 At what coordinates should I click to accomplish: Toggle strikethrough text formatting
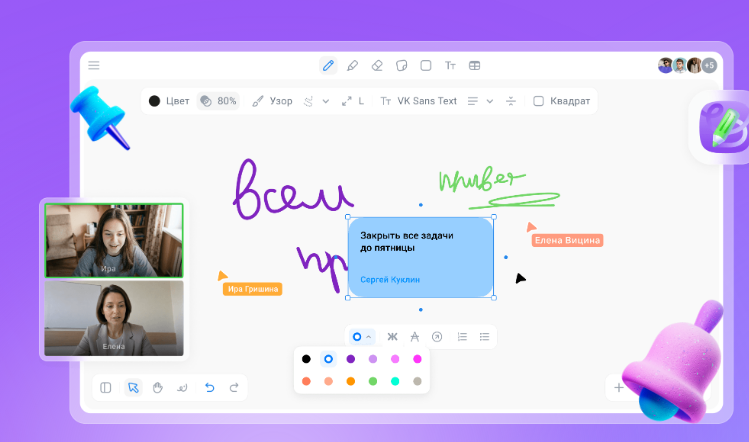pos(415,337)
